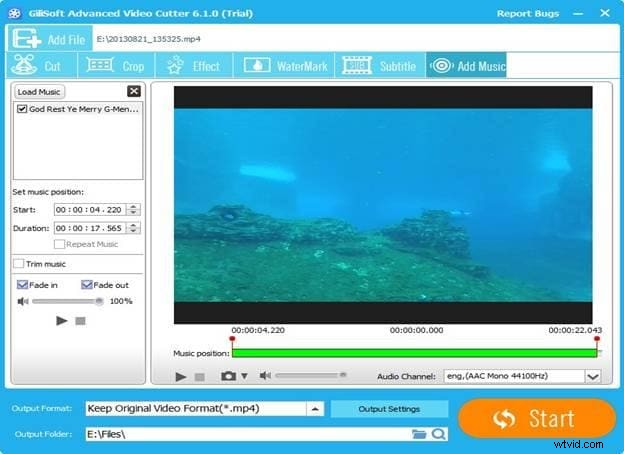Image resolution: width=624 pixels, height=454 pixels.
Task: Switch to the WaterMark tab
Action: pyautogui.click(x=284, y=65)
